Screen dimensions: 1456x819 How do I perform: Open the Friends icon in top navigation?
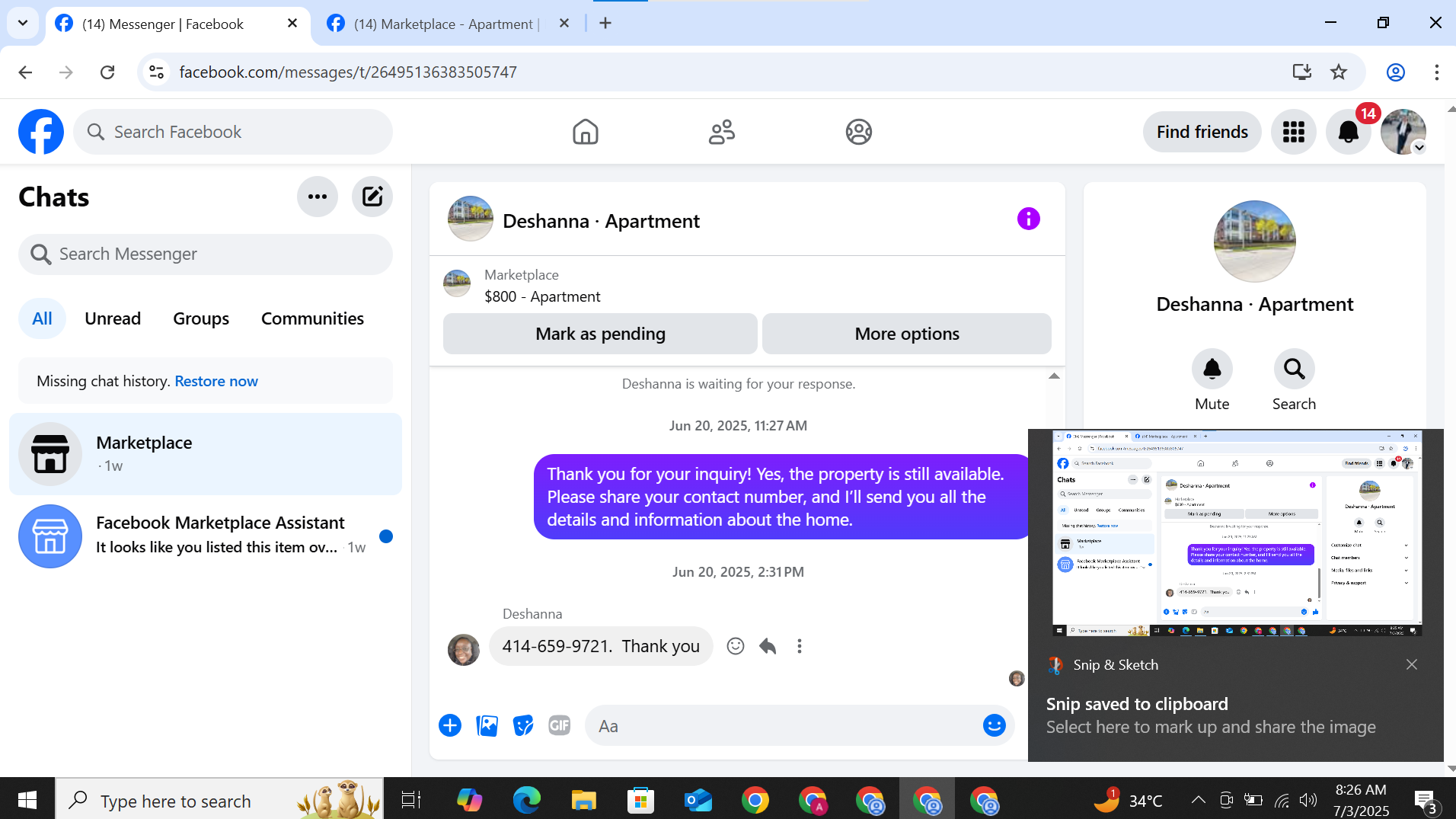[722, 132]
